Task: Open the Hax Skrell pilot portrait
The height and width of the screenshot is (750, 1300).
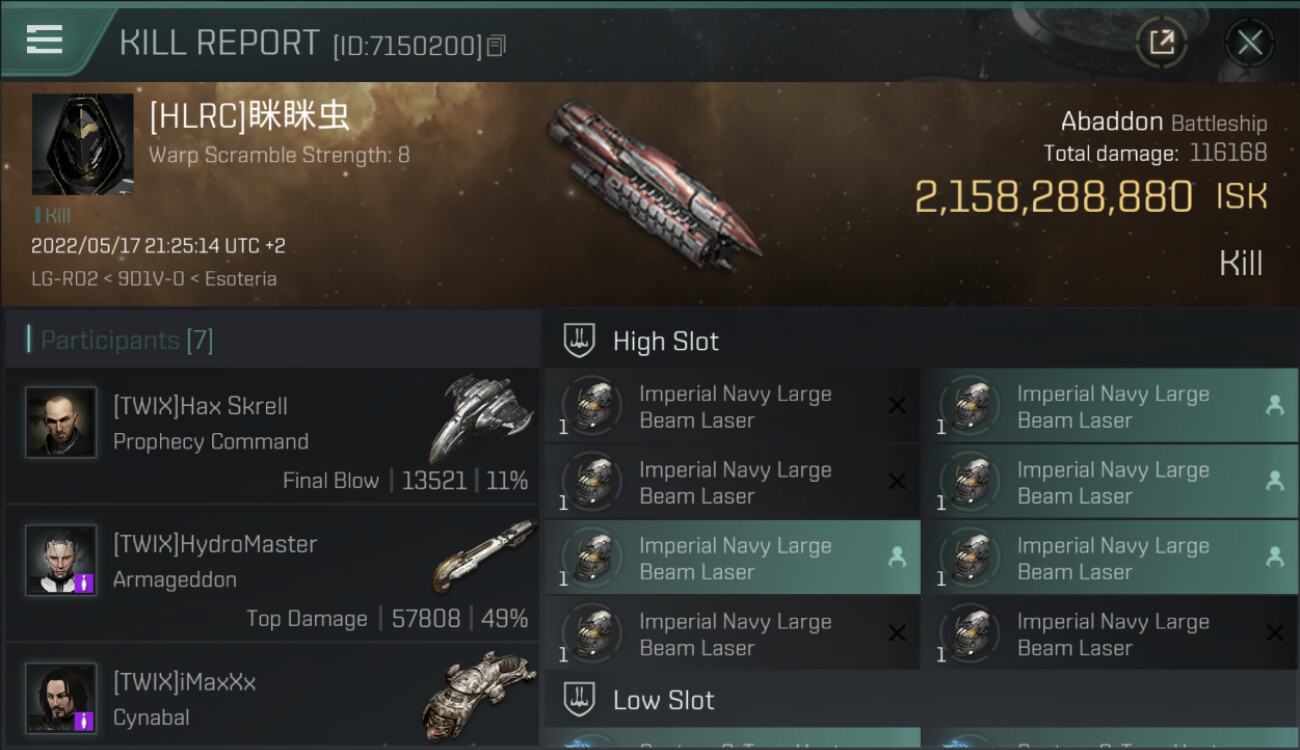Action: [x=61, y=422]
